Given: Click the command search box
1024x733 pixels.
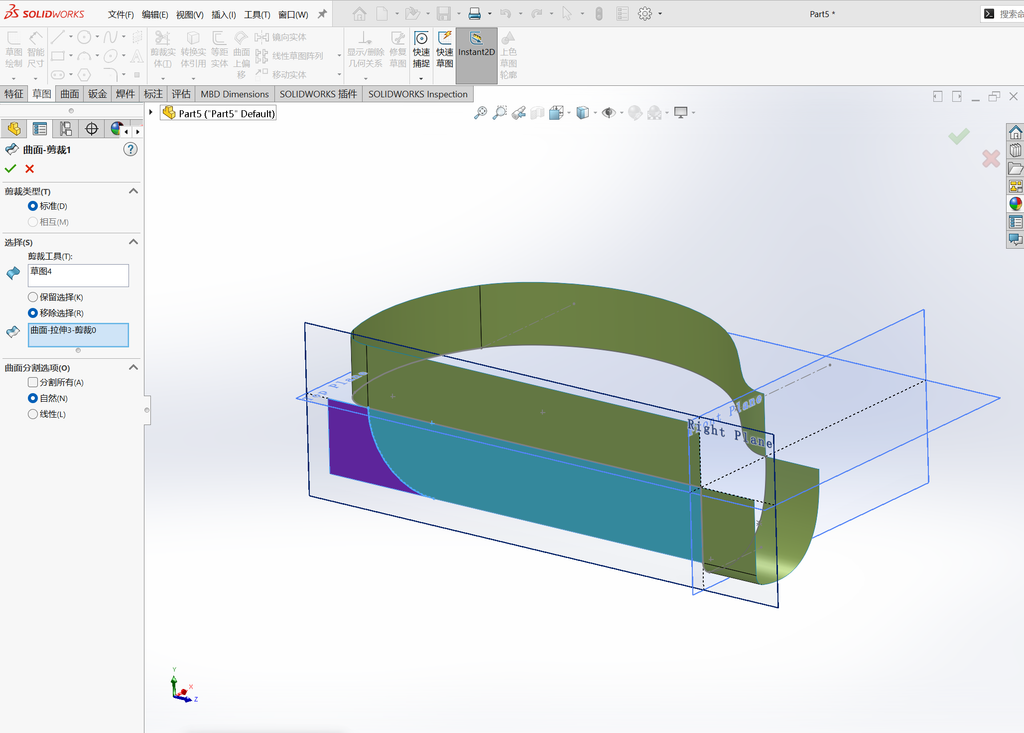Looking at the screenshot, I should click(1002, 14).
